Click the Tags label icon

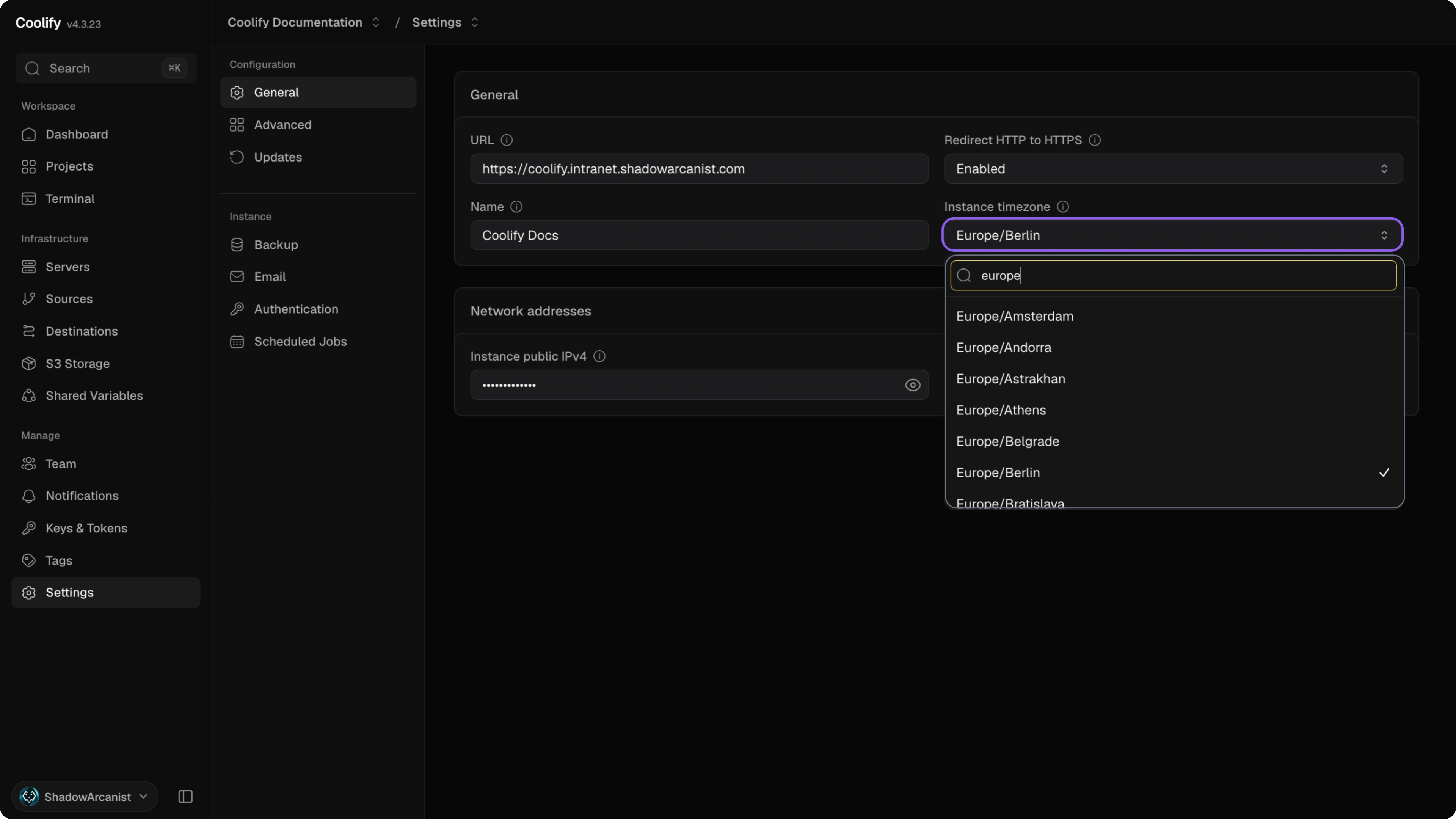click(x=29, y=560)
